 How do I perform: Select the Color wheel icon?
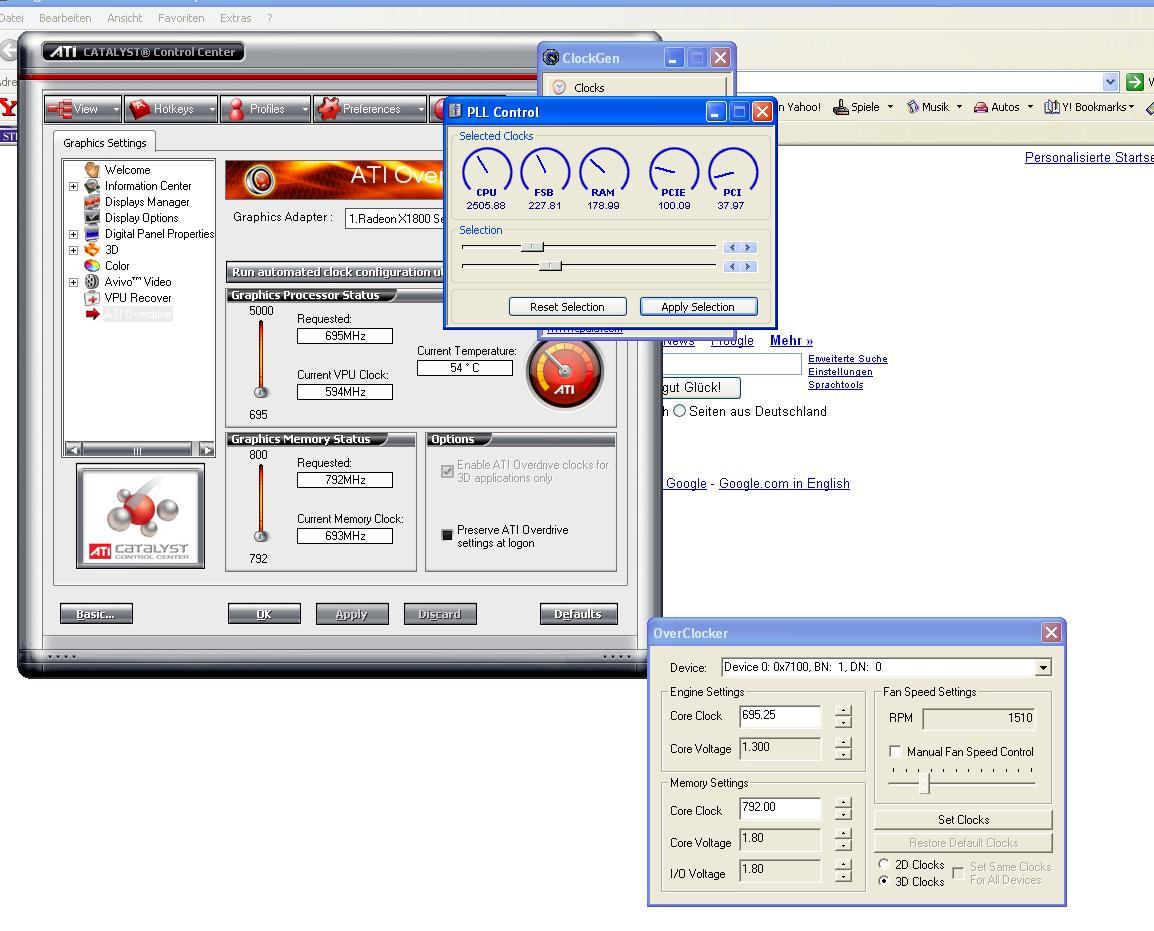(x=92, y=266)
